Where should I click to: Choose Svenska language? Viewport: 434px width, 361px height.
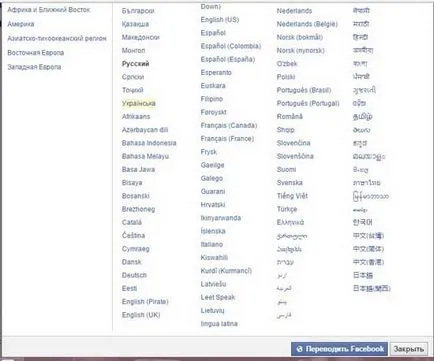pos(290,183)
